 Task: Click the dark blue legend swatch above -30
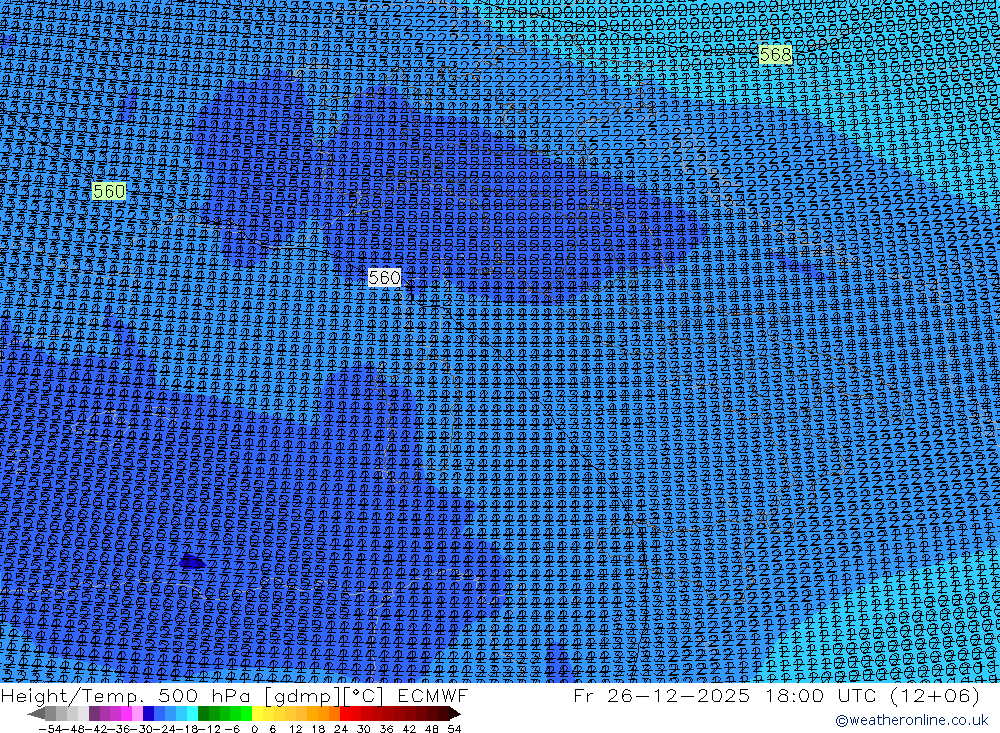tap(148, 713)
